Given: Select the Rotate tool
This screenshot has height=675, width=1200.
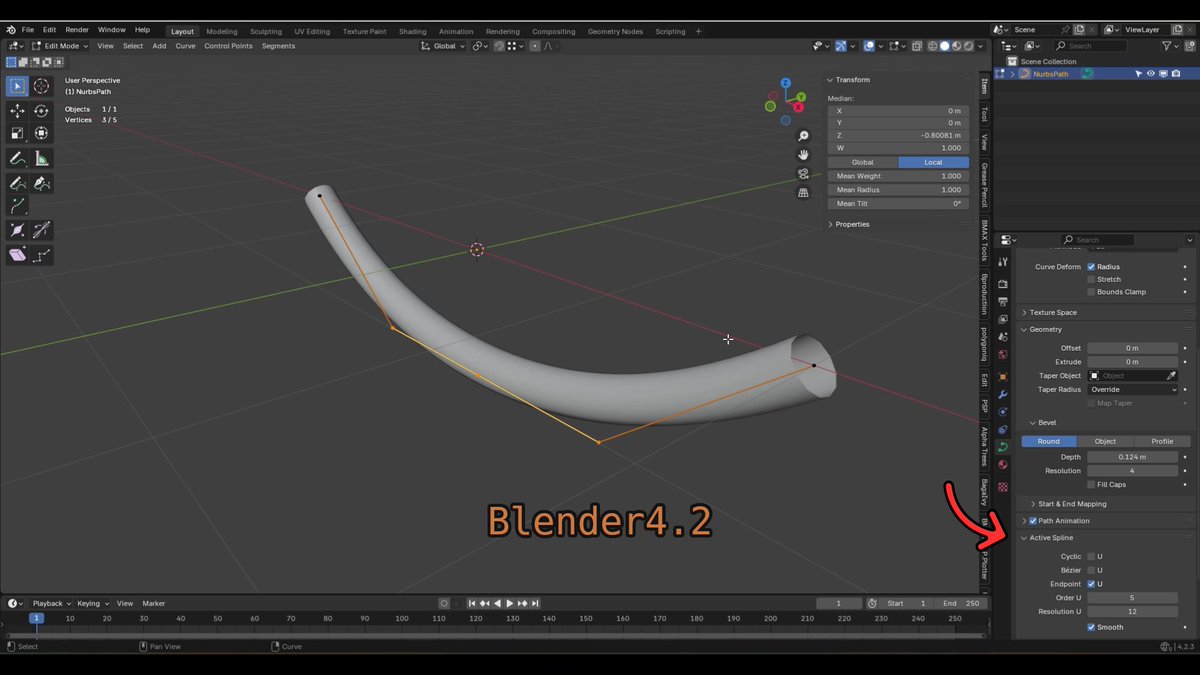Looking at the screenshot, I should point(41,111).
